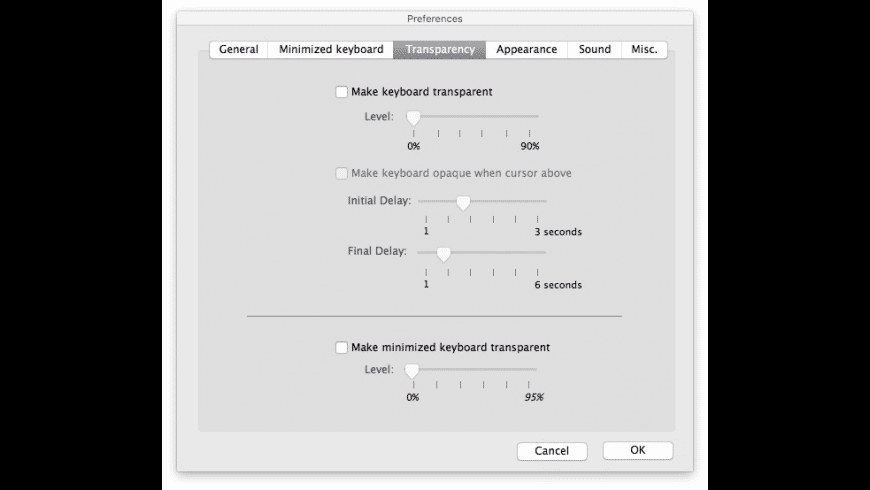Click the minimized keyboard Level slider thumb
The height and width of the screenshot is (490, 870).
411,371
